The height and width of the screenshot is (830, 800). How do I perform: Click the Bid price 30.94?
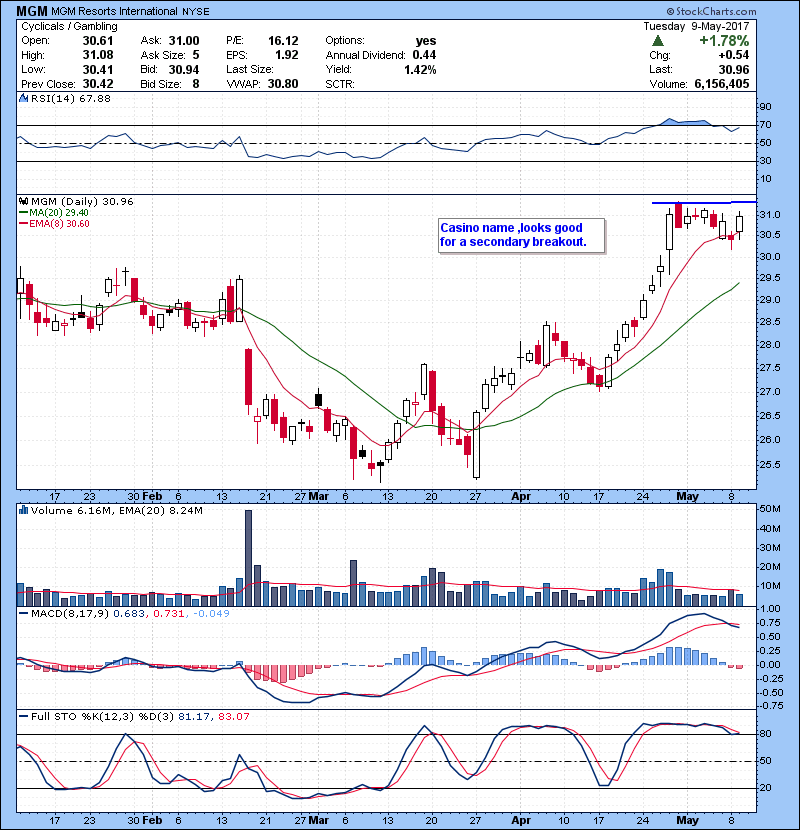point(184,69)
